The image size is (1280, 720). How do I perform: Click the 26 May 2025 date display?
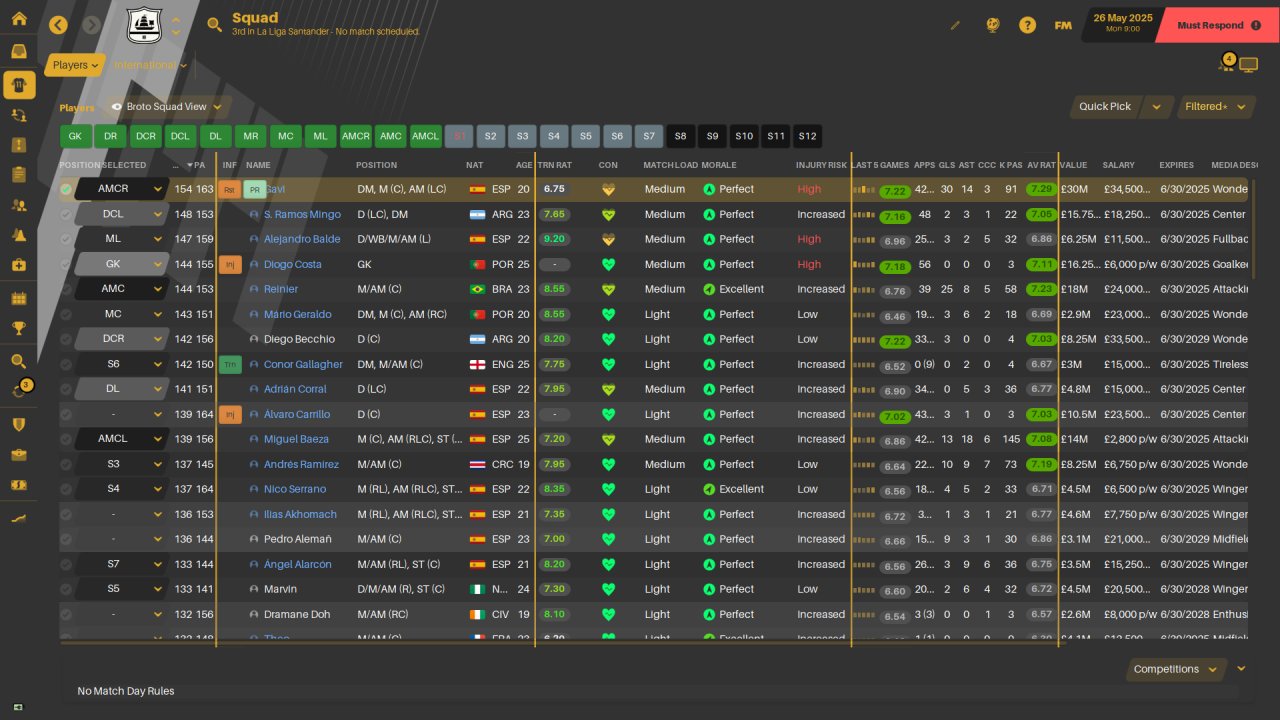click(1123, 22)
